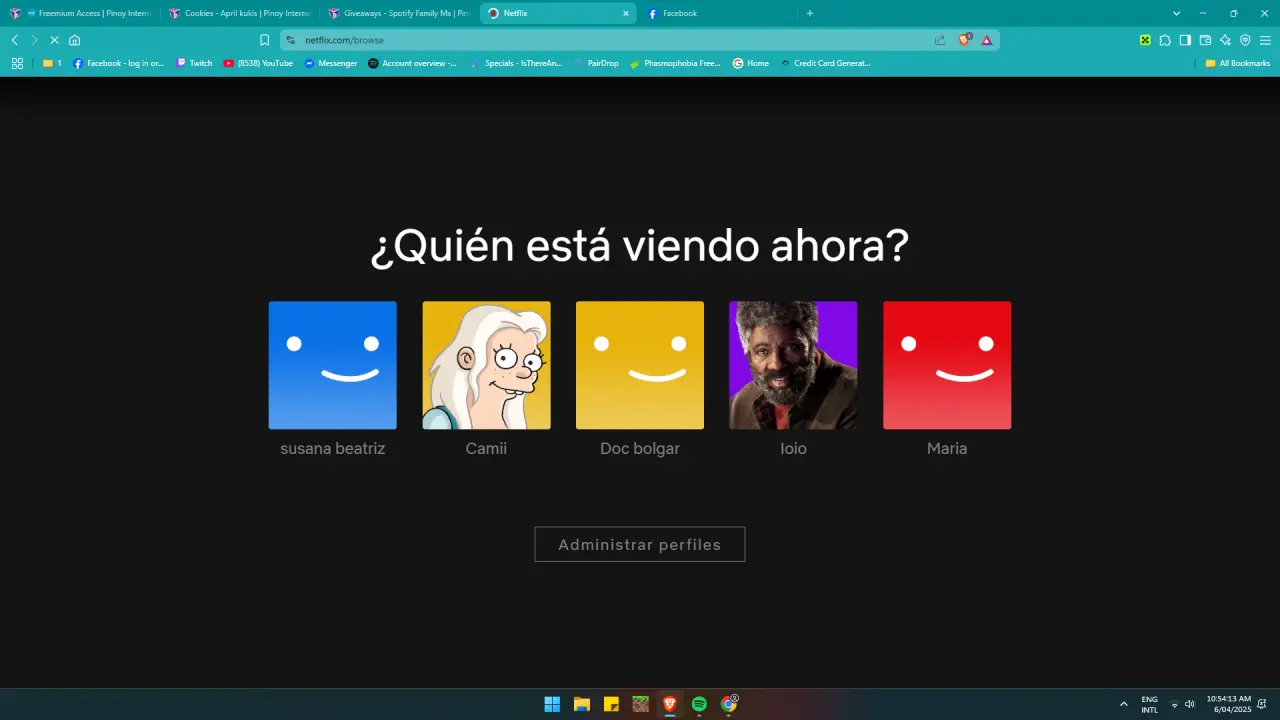Screen dimensions: 1280x720
Task: Open the PairDrop bookmark
Action: 596,63
